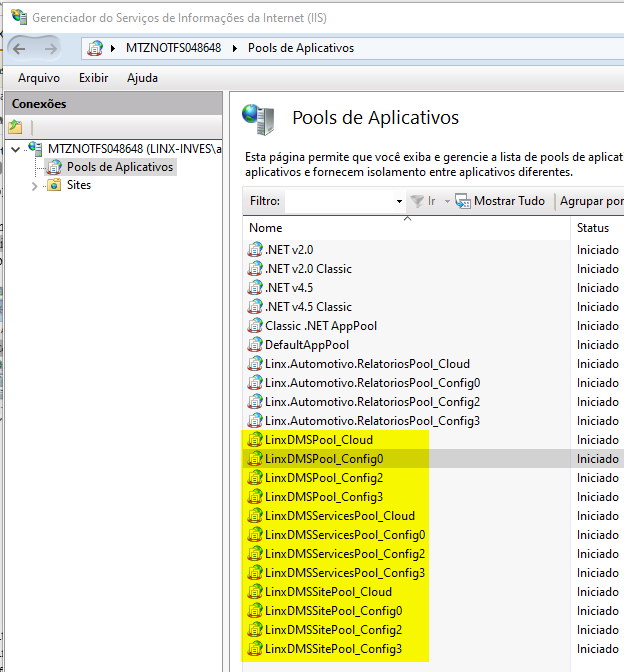
Task: Click inside the Filtro text field
Action: (340, 201)
